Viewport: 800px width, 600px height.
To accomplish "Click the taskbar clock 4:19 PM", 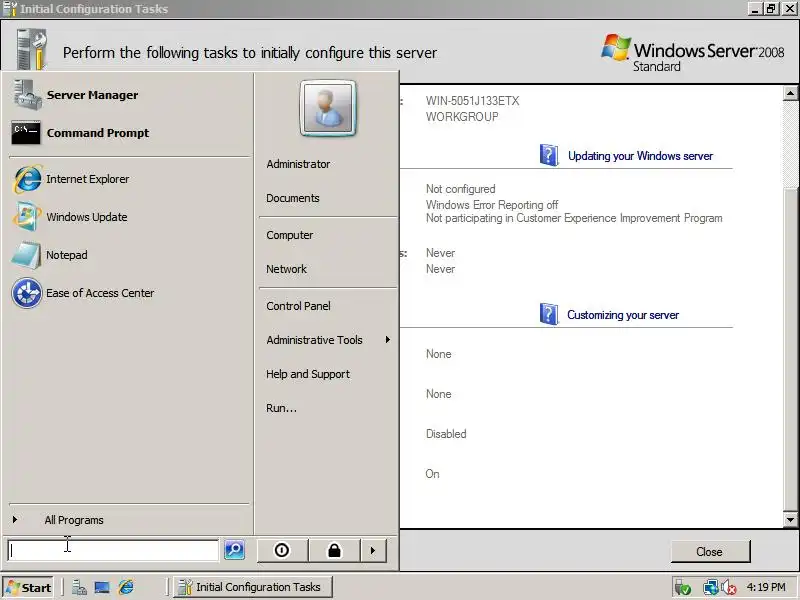I will [766, 587].
